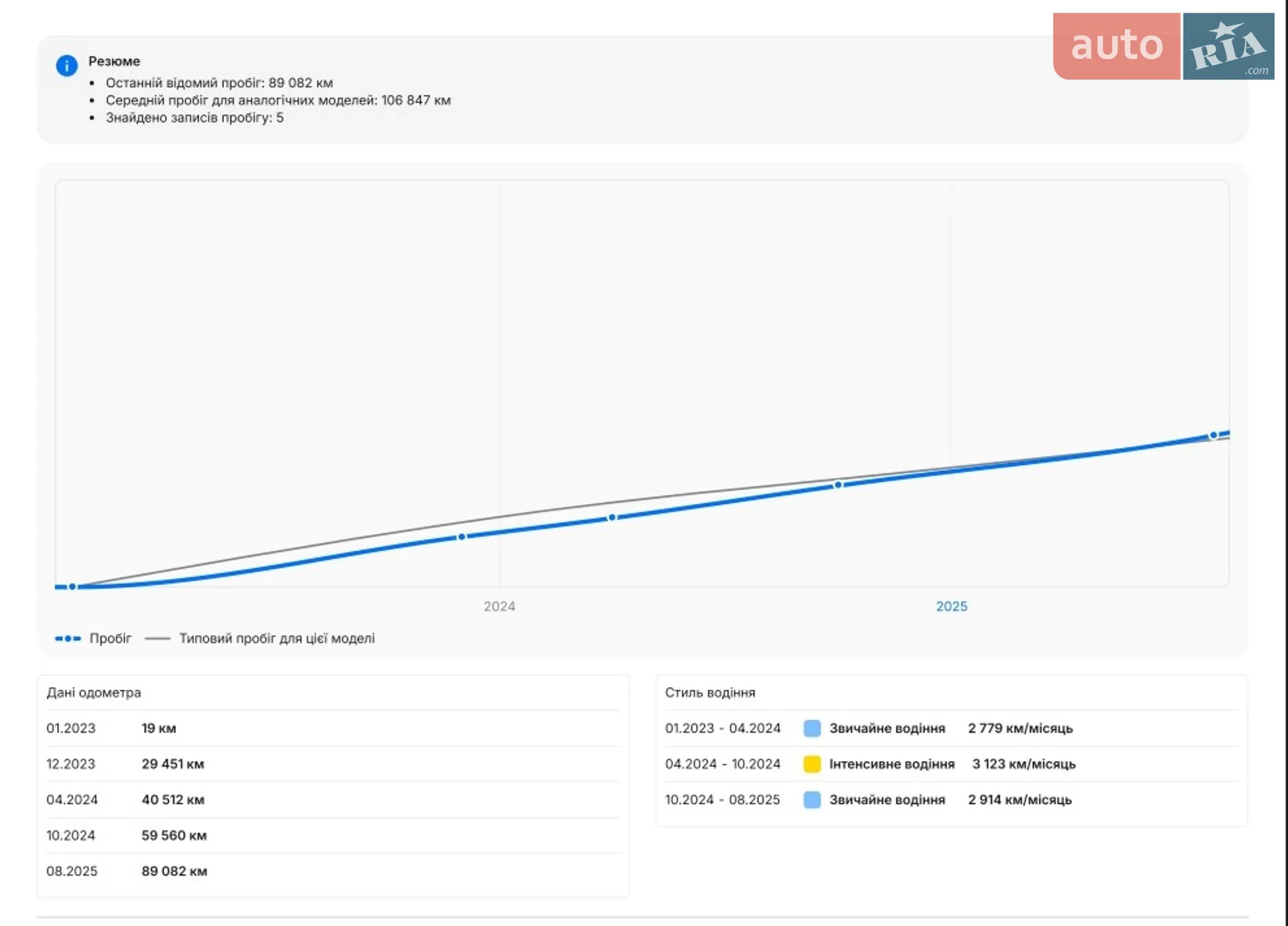Click the 2025 axis label
Image resolution: width=1288 pixels, height=926 pixels.
click(x=952, y=606)
